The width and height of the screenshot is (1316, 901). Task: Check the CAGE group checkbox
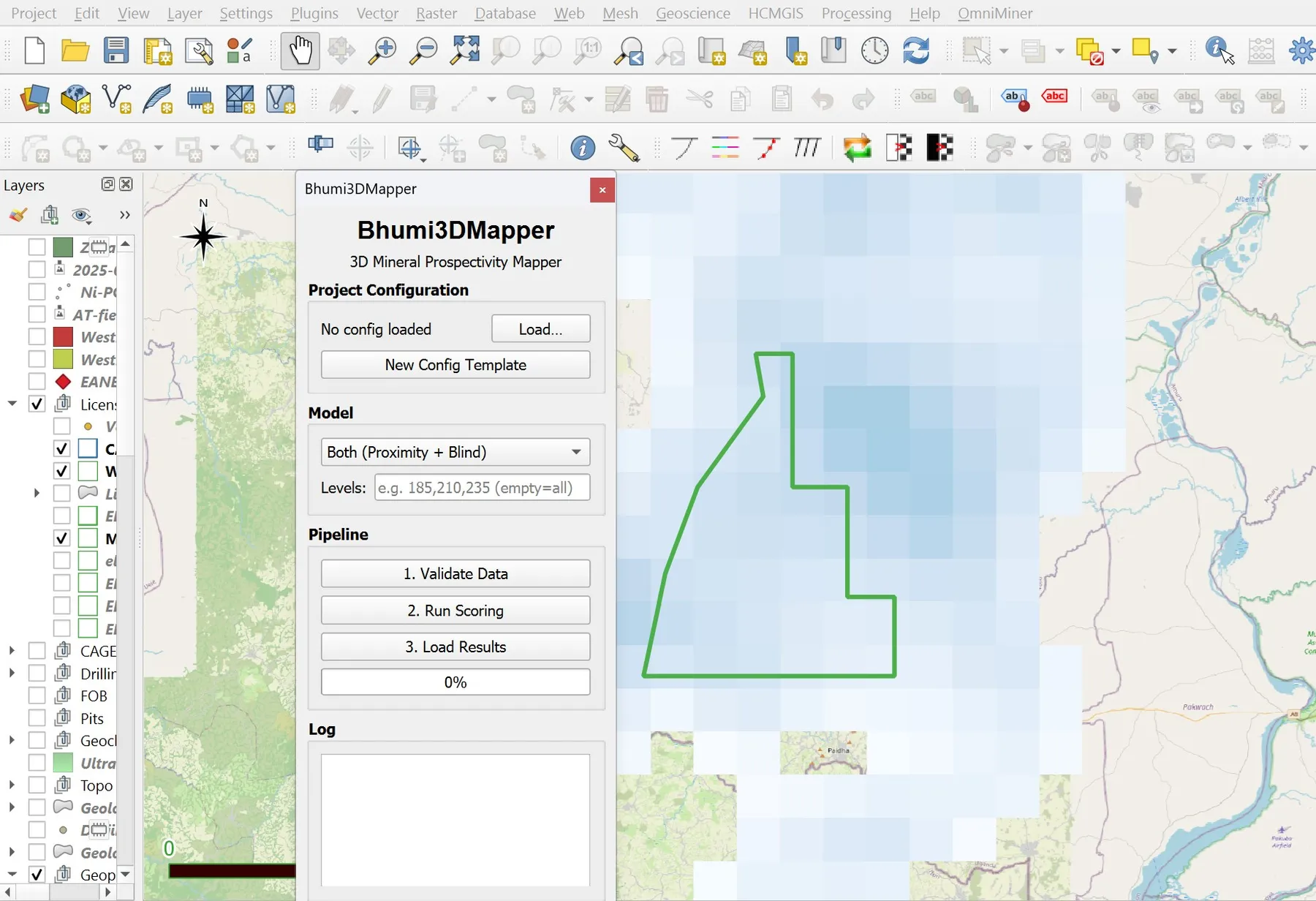[x=37, y=651]
